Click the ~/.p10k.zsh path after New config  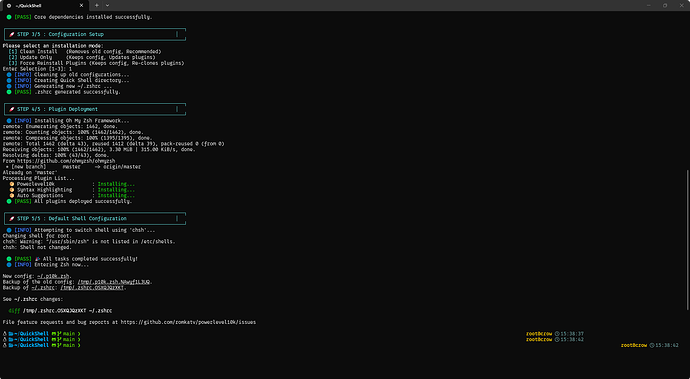click(x=54, y=276)
